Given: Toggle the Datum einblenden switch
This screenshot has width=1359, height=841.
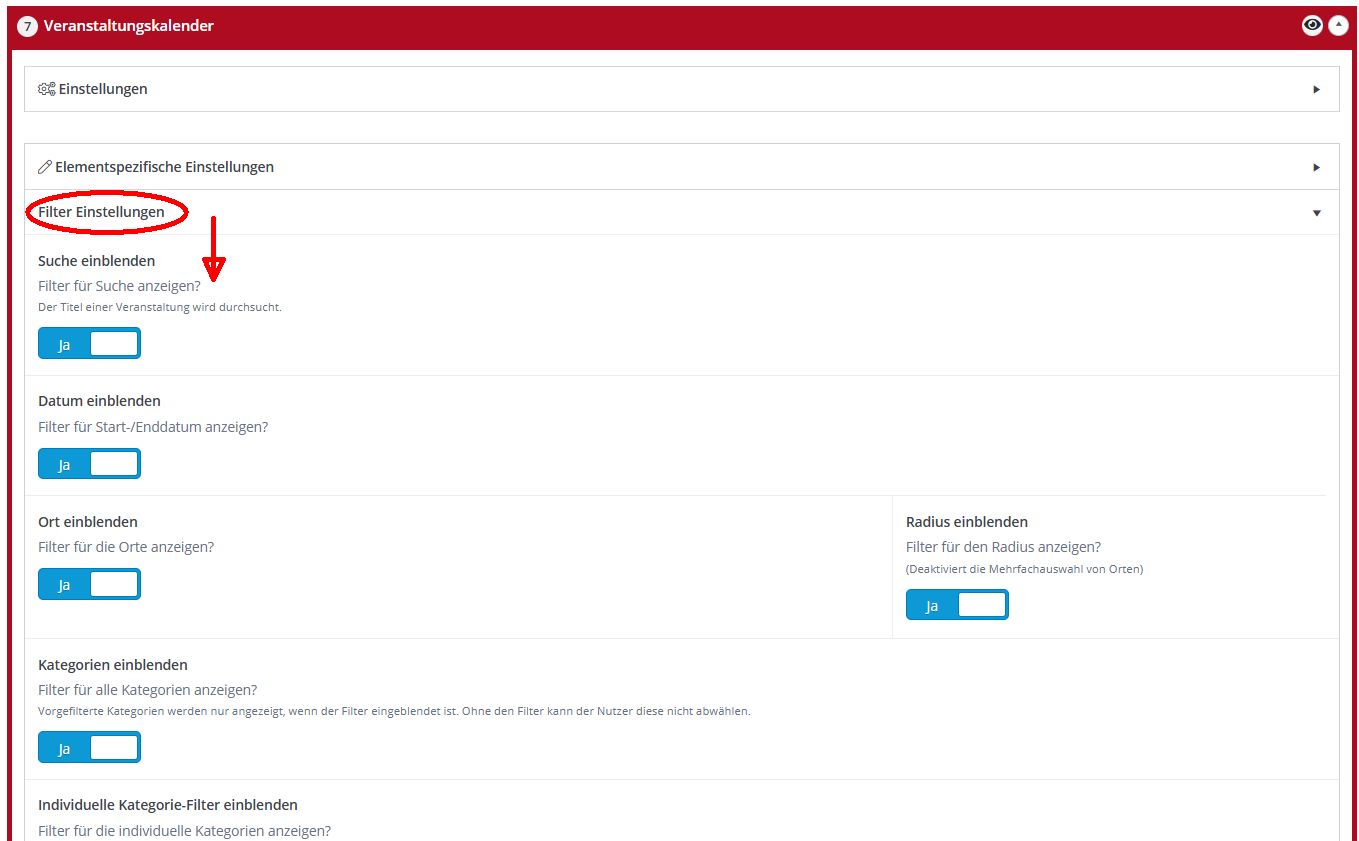Looking at the screenshot, I should [89, 464].
